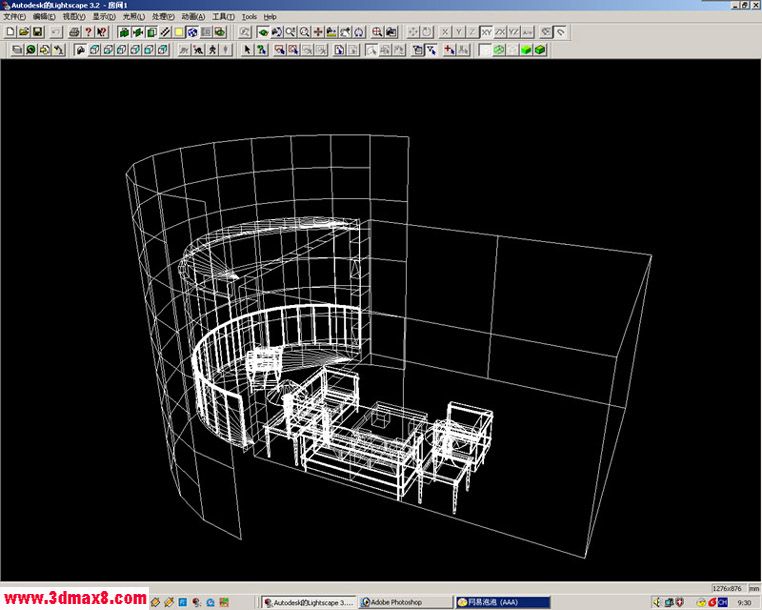
Task: Open the 编辑(E) menu
Action: (x=44, y=17)
